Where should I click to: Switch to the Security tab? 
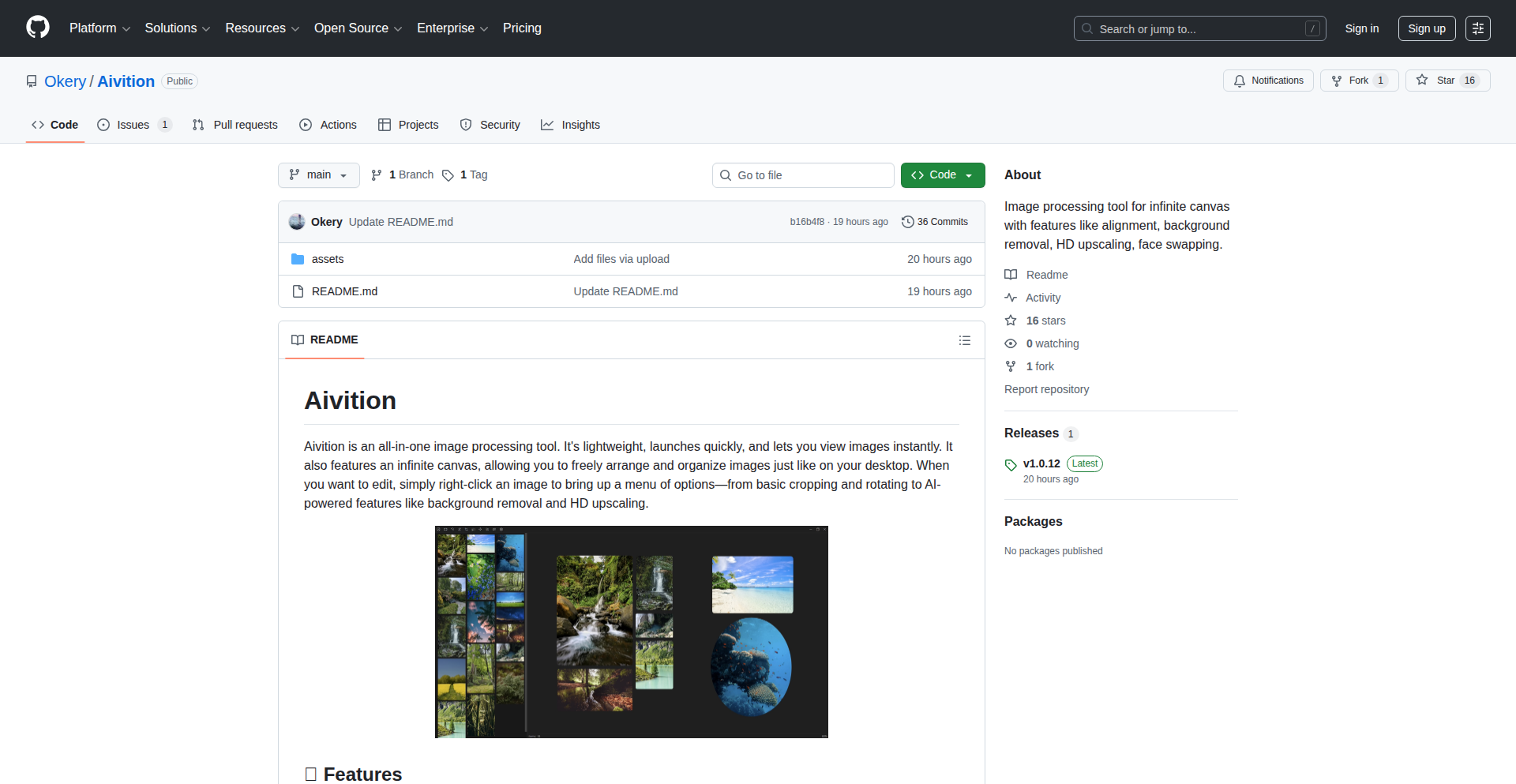click(x=490, y=125)
